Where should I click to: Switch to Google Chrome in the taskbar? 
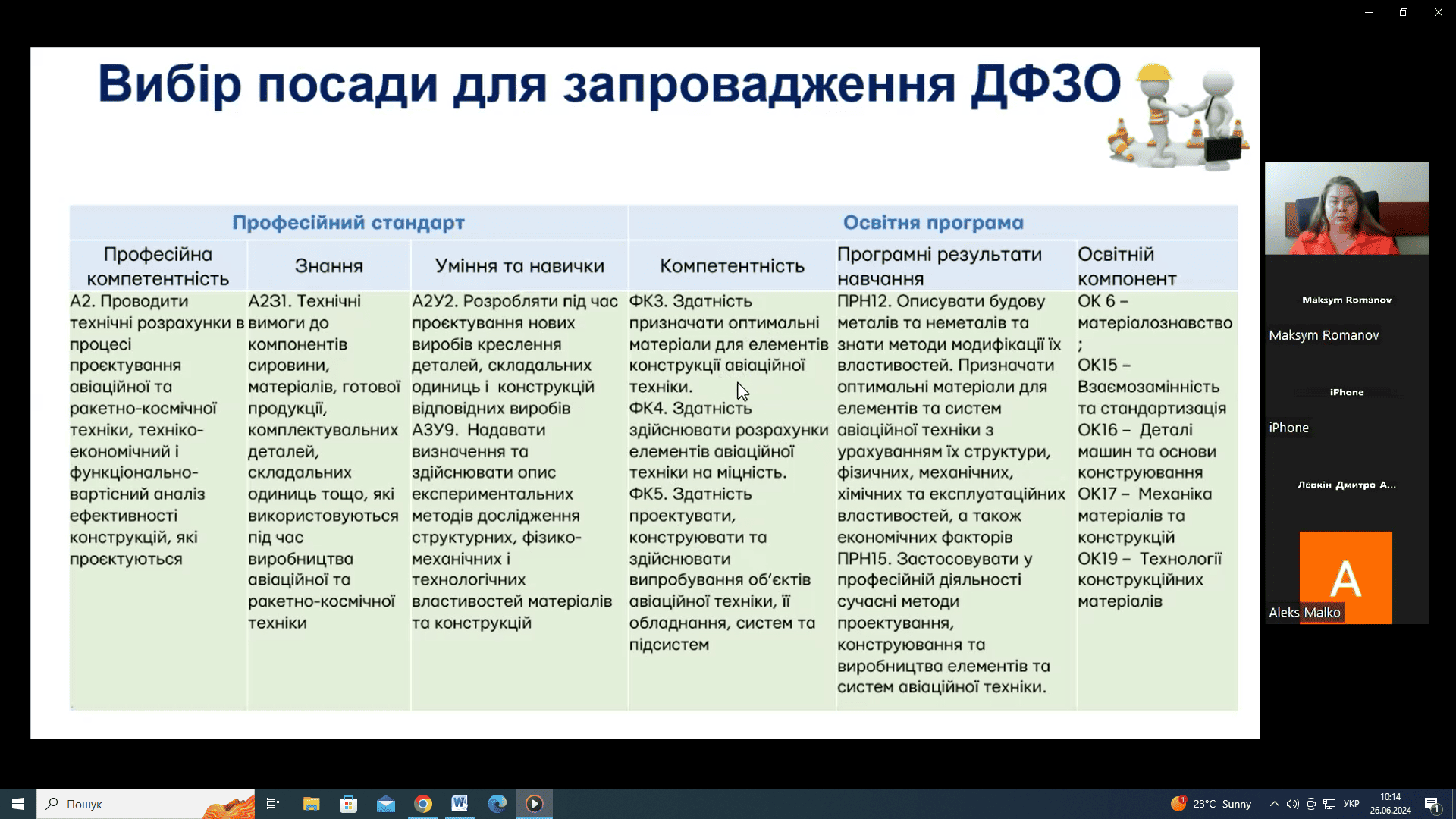(422, 804)
